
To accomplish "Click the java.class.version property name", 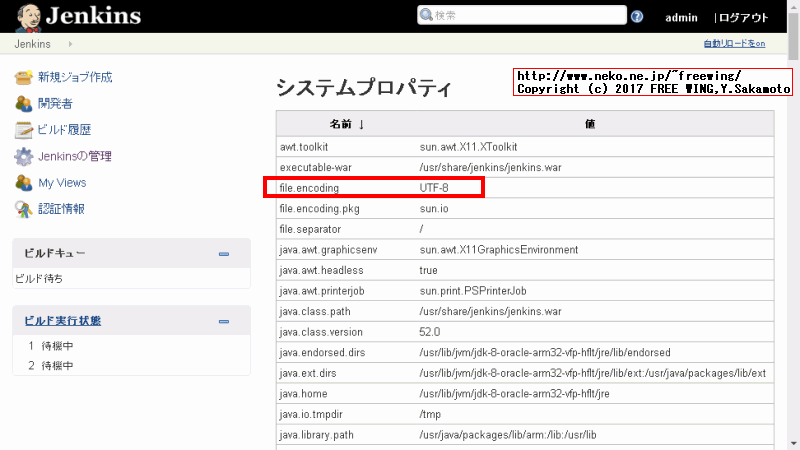I will [x=321, y=332].
